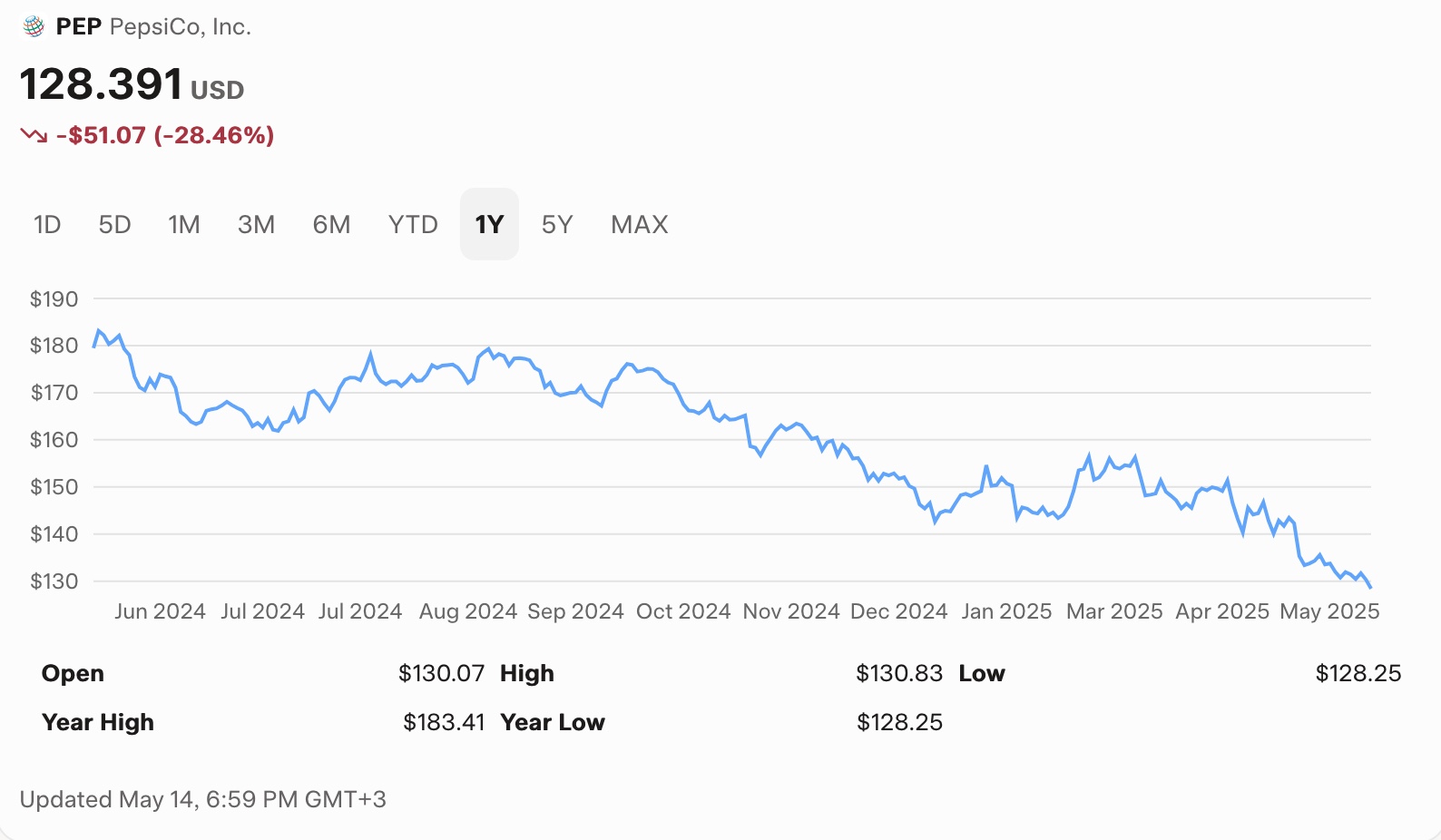Click the PepsiCo globe logo icon
This screenshot has width=1441, height=840.
pyautogui.click(x=34, y=27)
